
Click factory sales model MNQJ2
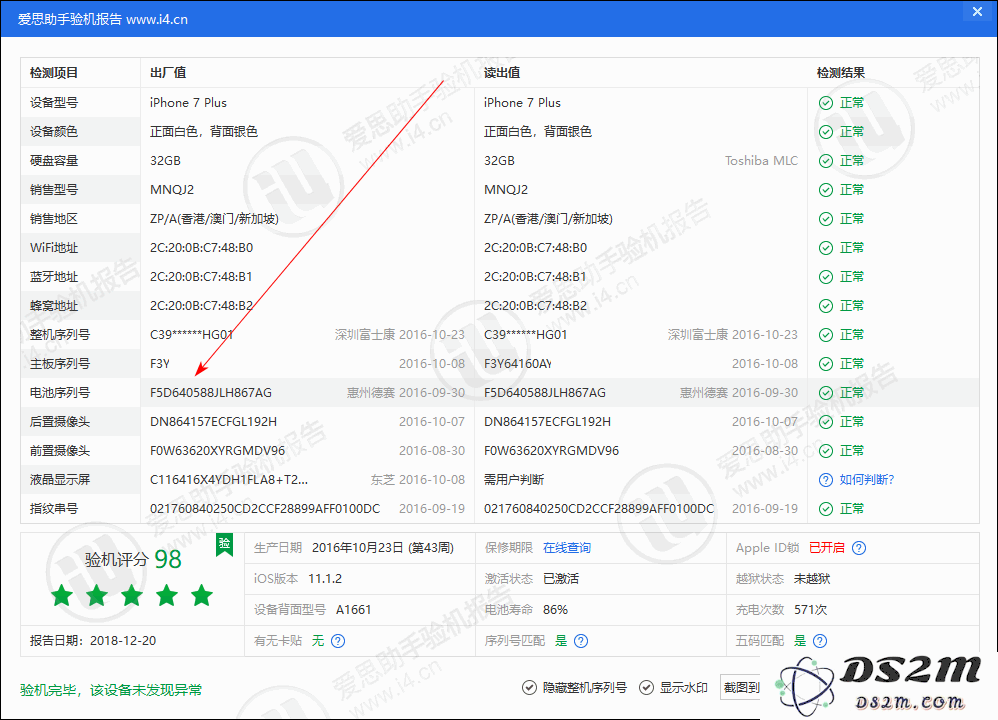pos(172,190)
